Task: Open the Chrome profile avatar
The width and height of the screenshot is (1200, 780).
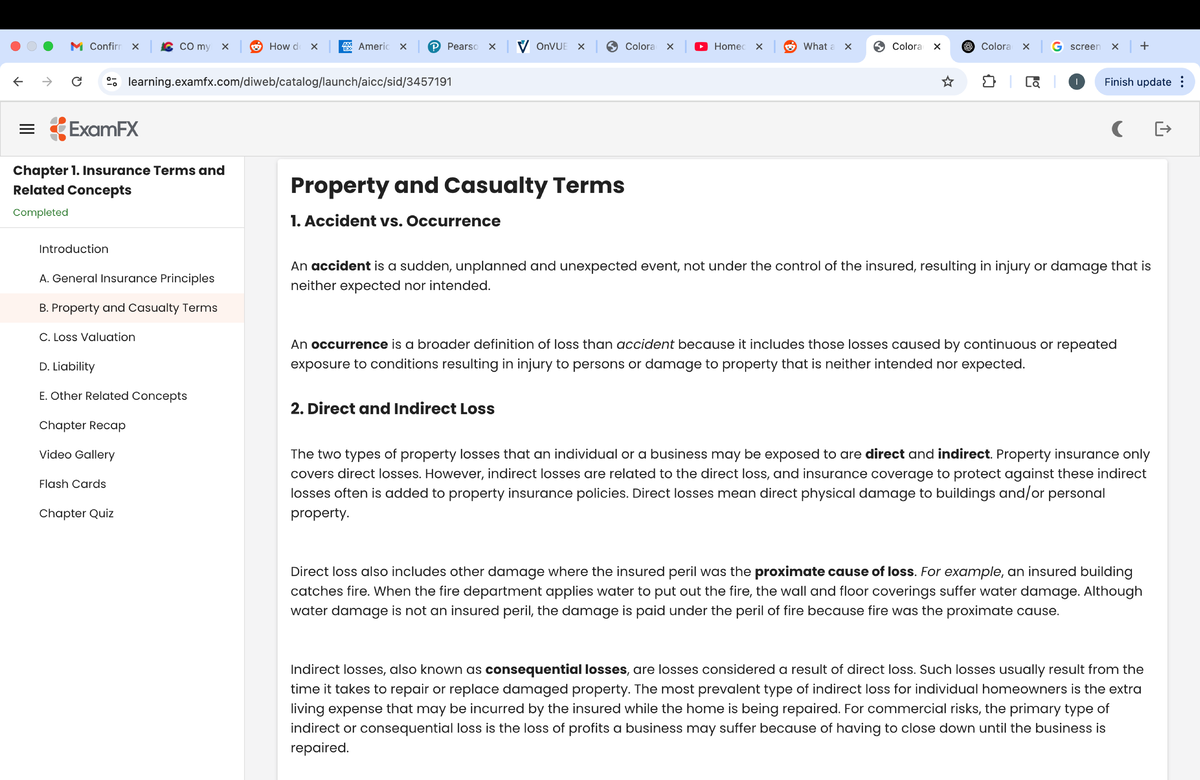Action: click(x=1076, y=82)
